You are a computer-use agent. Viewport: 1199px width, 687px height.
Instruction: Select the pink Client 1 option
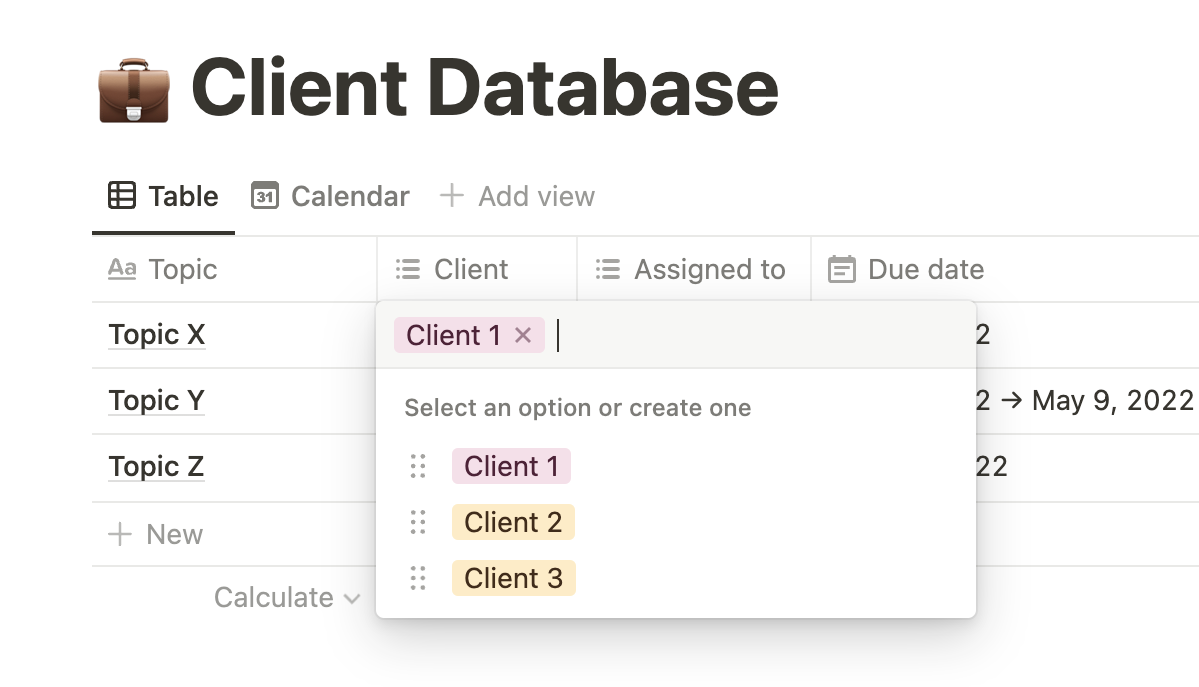click(x=511, y=466)
